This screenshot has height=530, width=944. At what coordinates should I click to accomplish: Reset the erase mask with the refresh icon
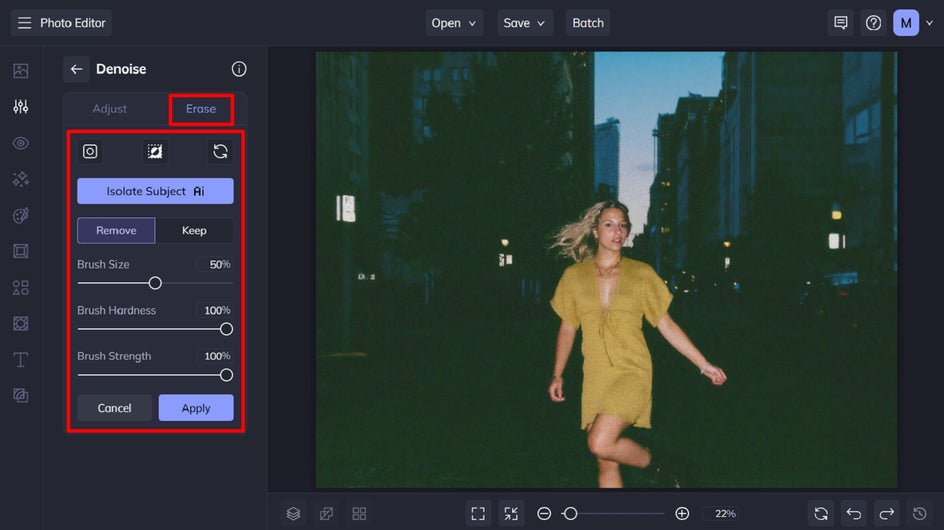[220, 151]
